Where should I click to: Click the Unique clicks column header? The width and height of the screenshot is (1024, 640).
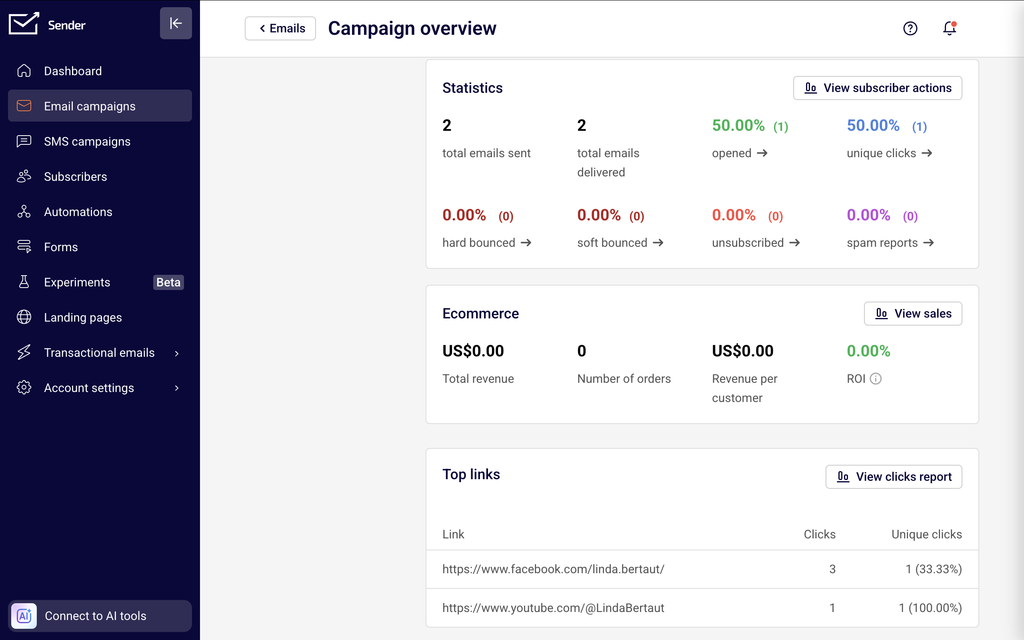coord(926,534)
